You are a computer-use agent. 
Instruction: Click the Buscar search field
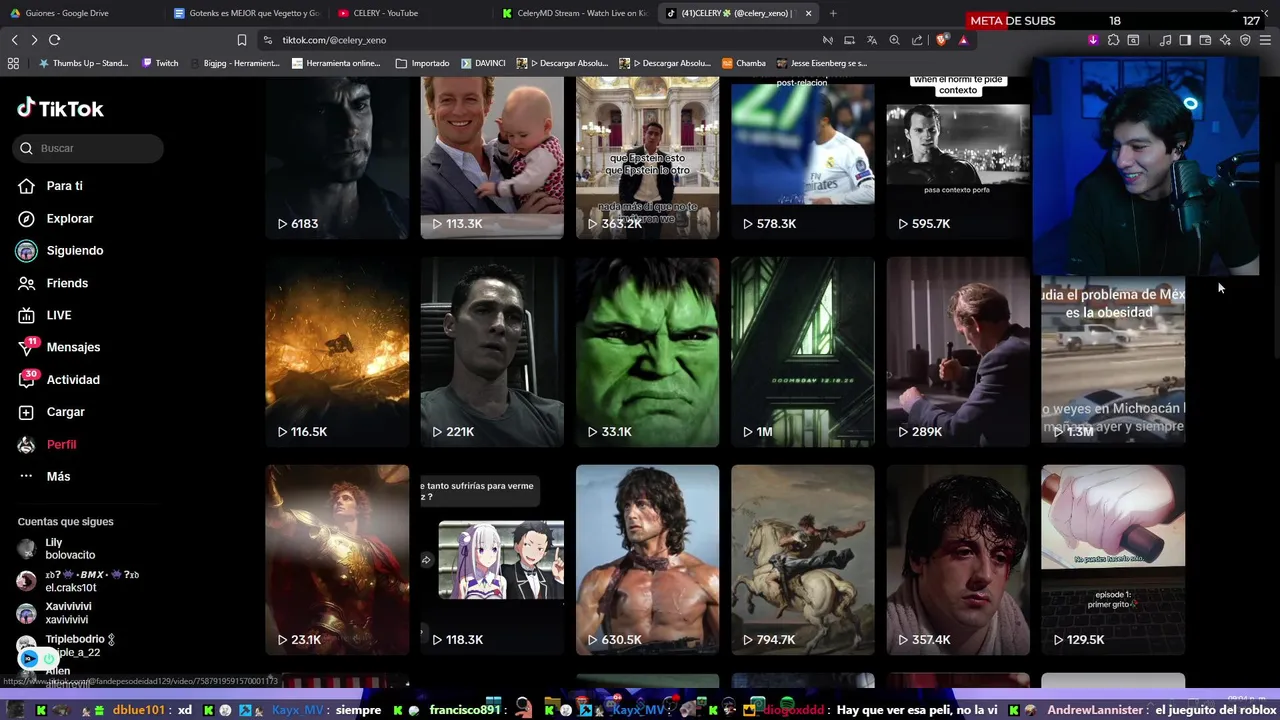click(88, 148)
